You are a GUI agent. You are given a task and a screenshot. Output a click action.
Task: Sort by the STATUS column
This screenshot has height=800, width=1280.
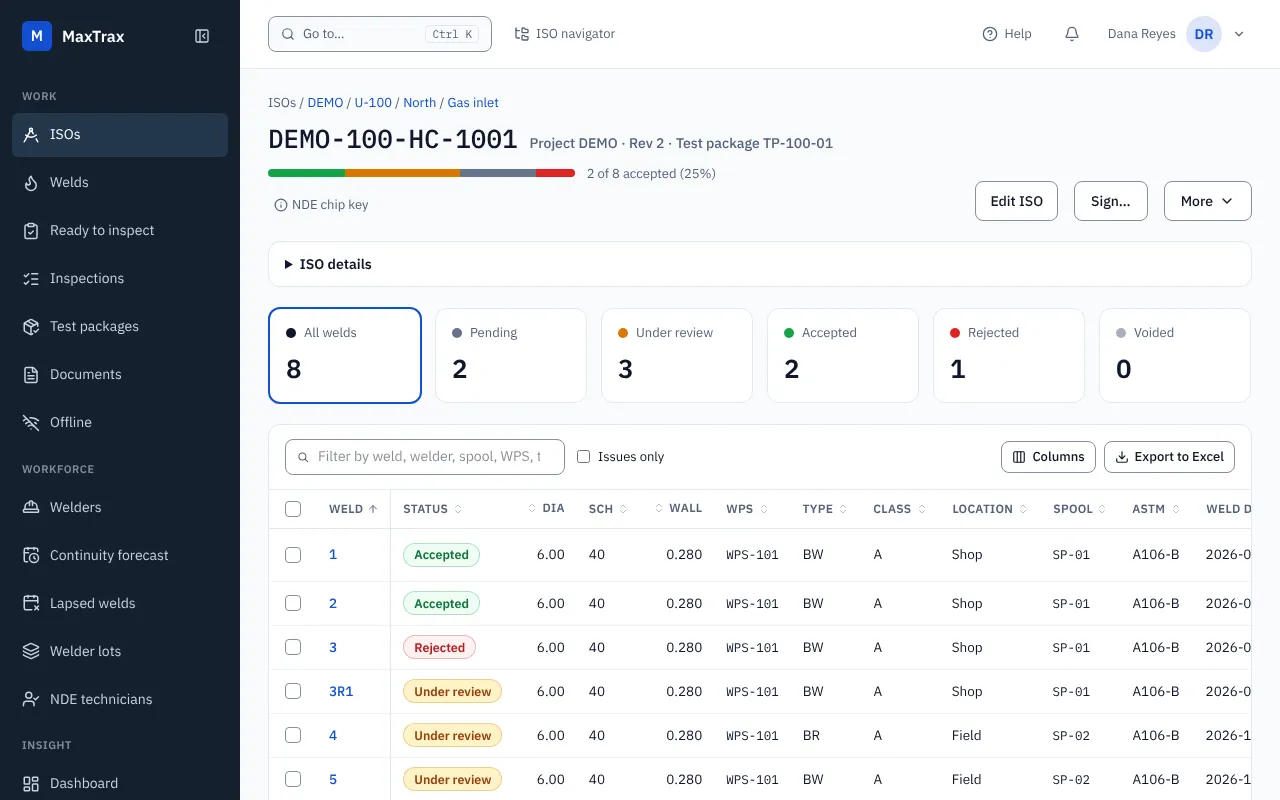pos(432,509)
